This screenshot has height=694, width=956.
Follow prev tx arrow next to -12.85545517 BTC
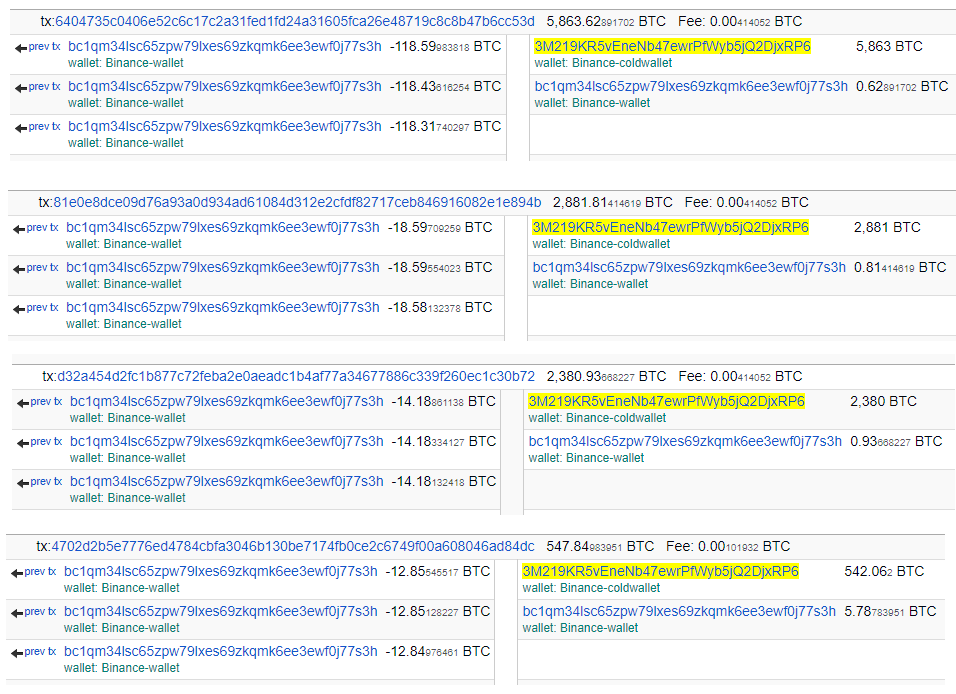pos(33,572)
